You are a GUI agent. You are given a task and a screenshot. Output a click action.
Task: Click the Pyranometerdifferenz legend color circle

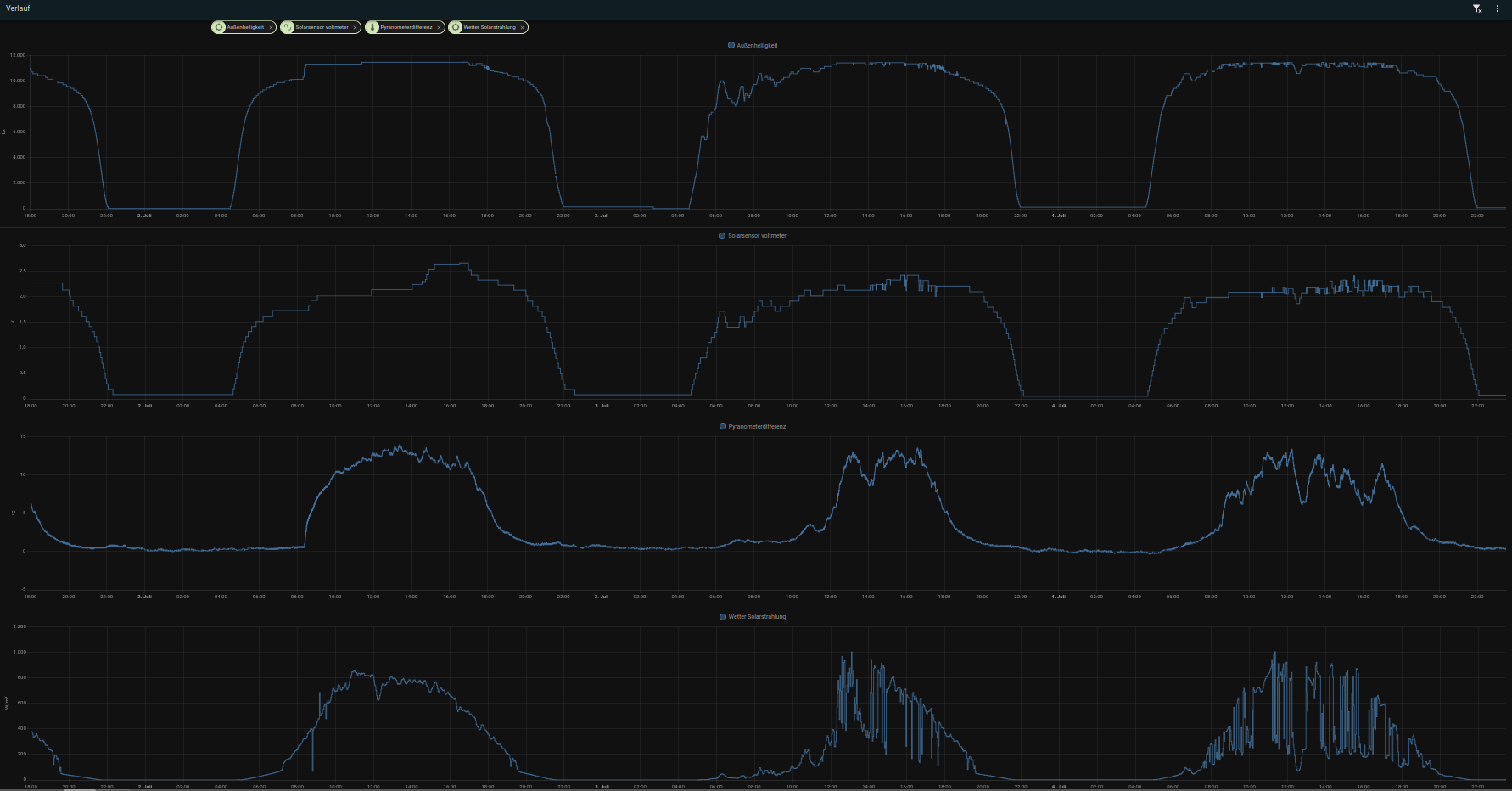723,426
